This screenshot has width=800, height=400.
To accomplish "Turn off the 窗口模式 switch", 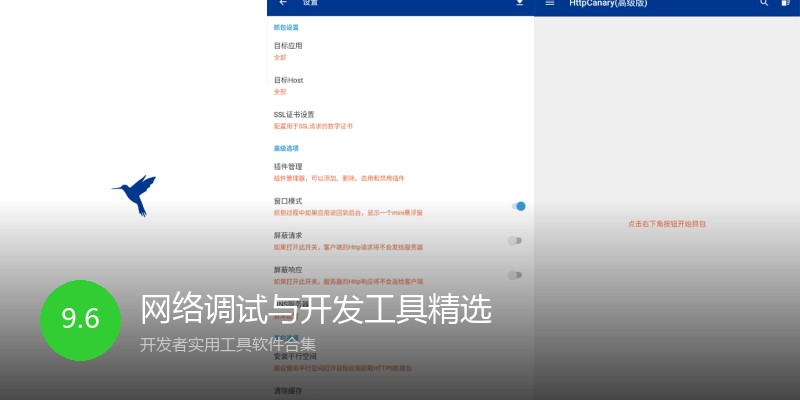I will [x=518, y=206].
